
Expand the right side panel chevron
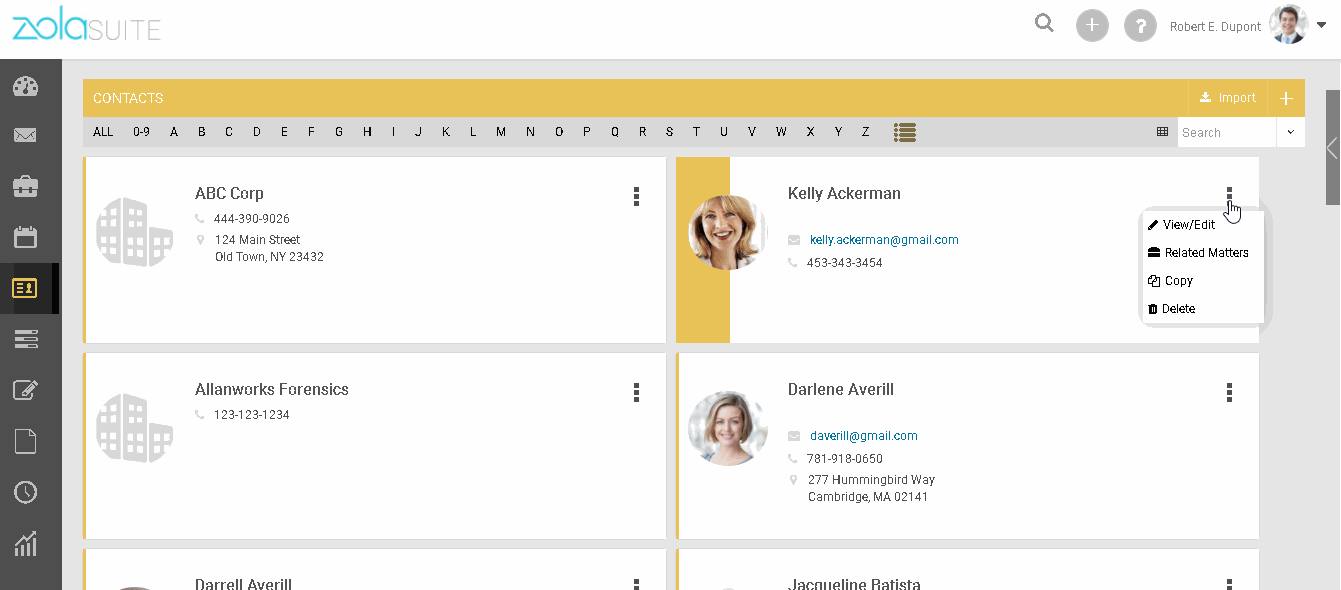click(1332, 148)
